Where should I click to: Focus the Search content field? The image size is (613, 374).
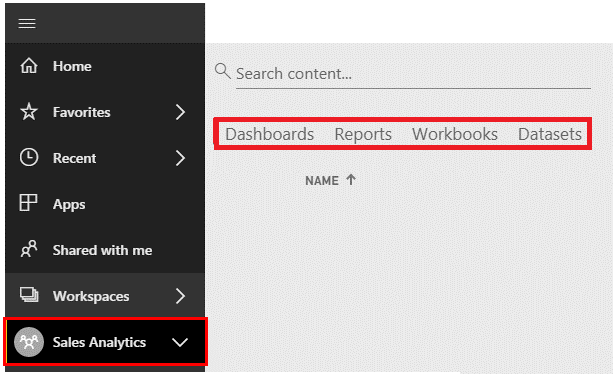[x=413, y=74]
